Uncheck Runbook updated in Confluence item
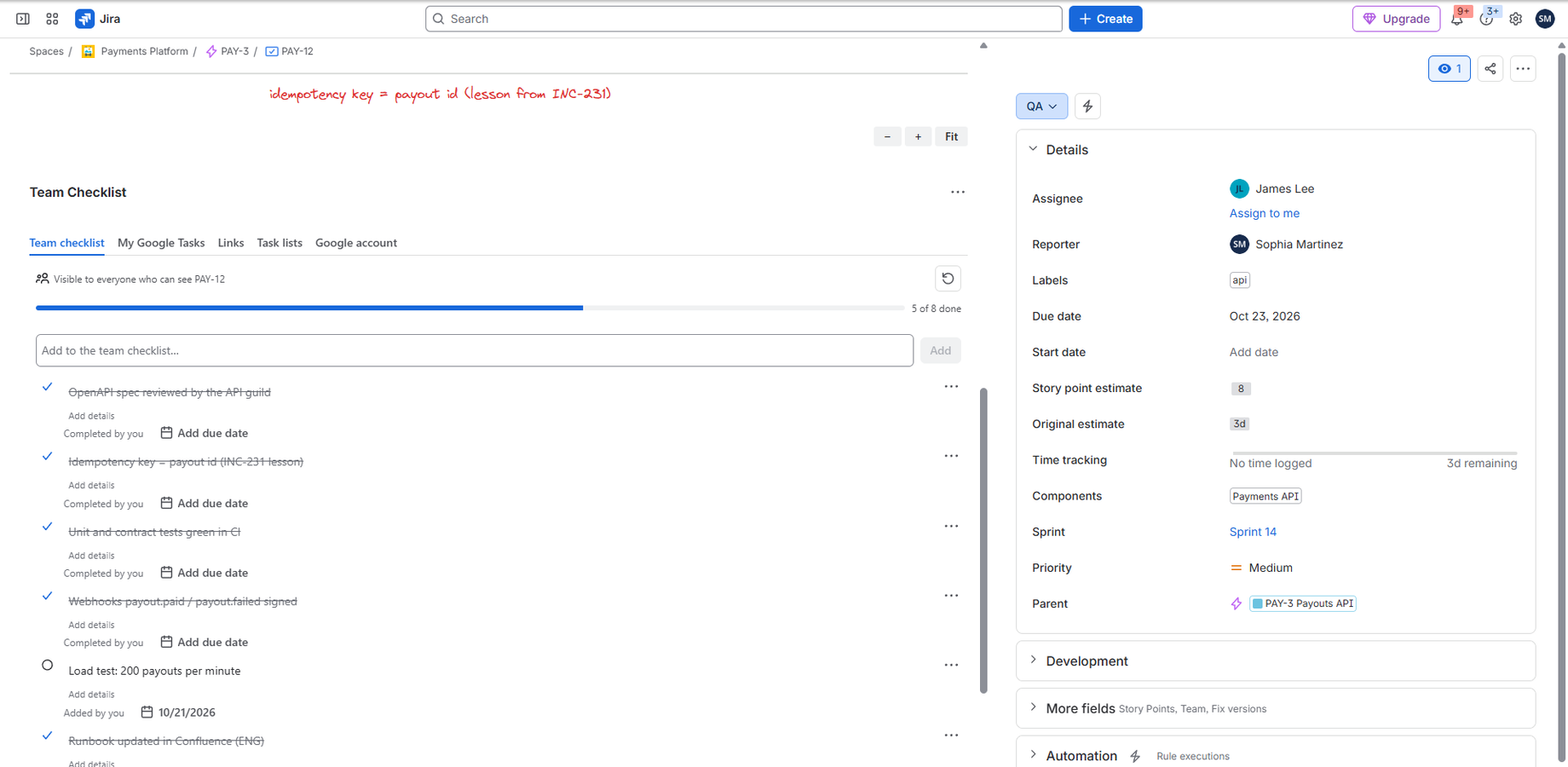This screenshot has width=1568, height=767. (x=48, y=735)
